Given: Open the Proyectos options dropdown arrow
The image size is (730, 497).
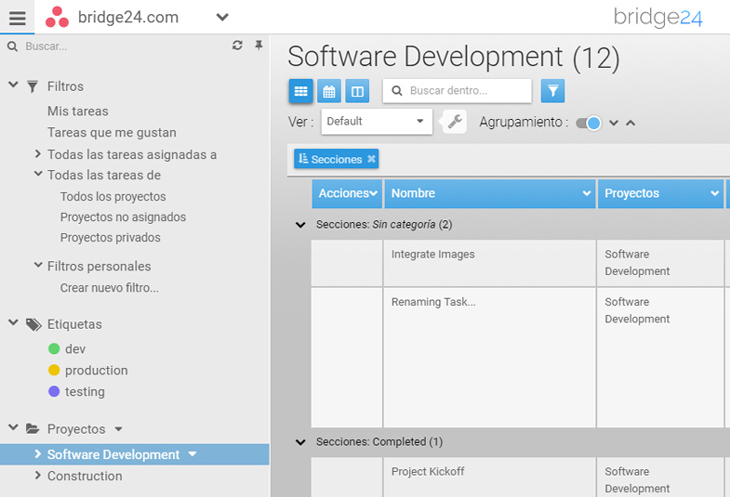Looking at the screenshot, I should [x=118, y=429].
